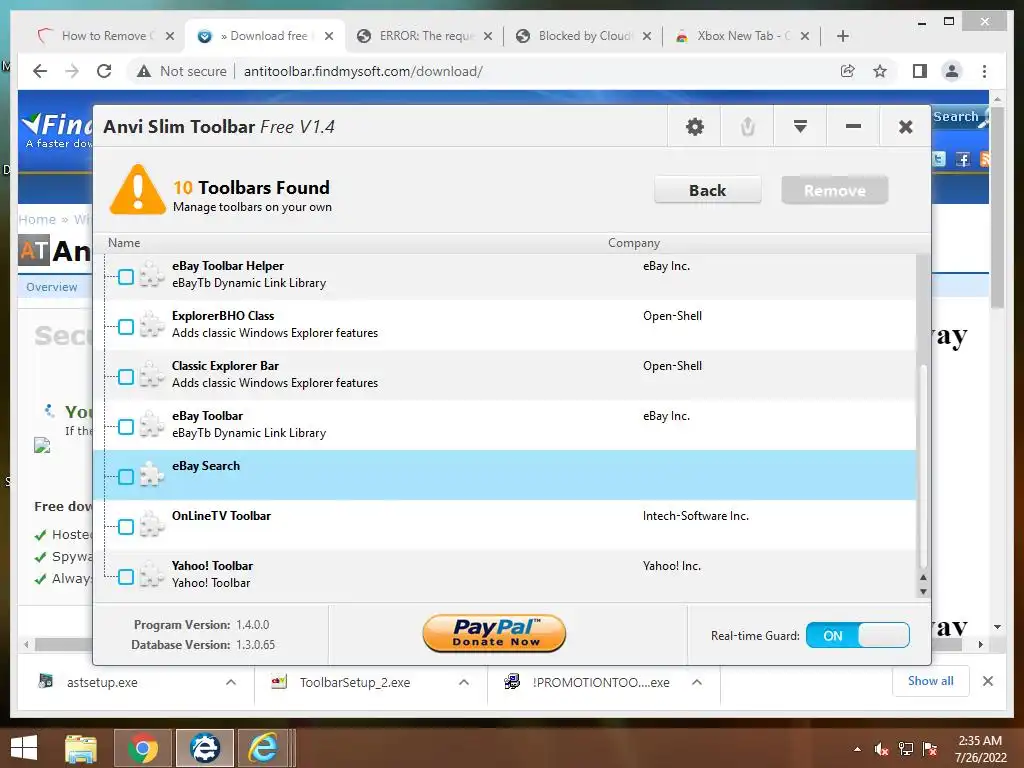
Task: Check the Yahoo! Toolbar checkbox
Action: [x=126, y=577]
